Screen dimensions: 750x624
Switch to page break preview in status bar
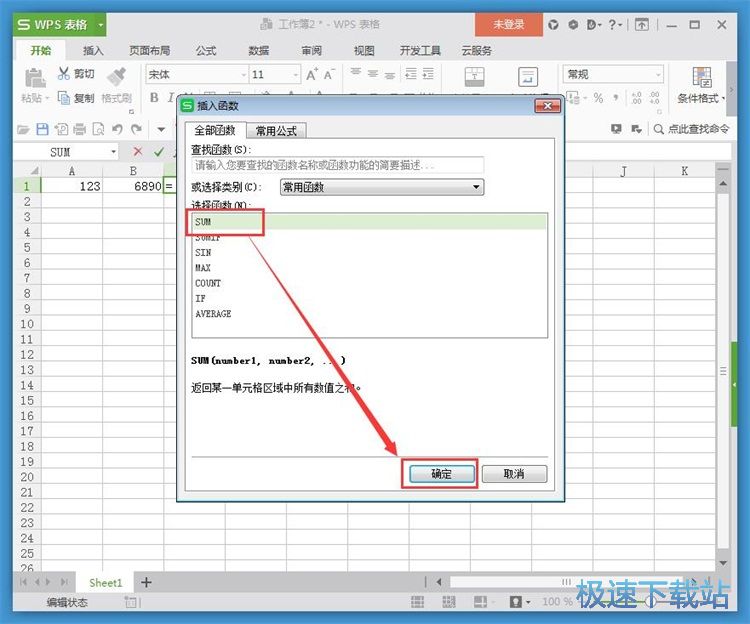click(x=449, y=602)
